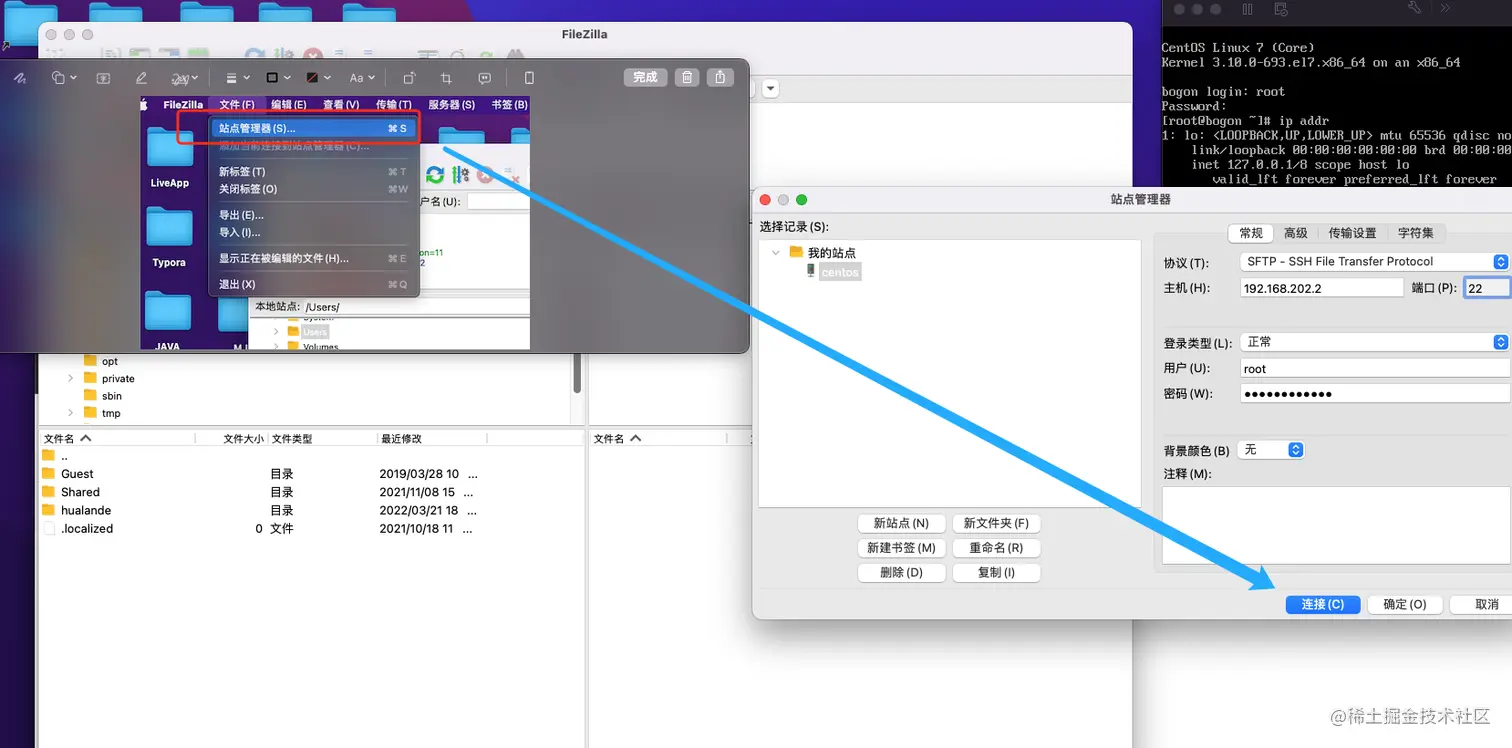
Task: Expand the private folder in FileZilla local tree
Action: point(70,379)
